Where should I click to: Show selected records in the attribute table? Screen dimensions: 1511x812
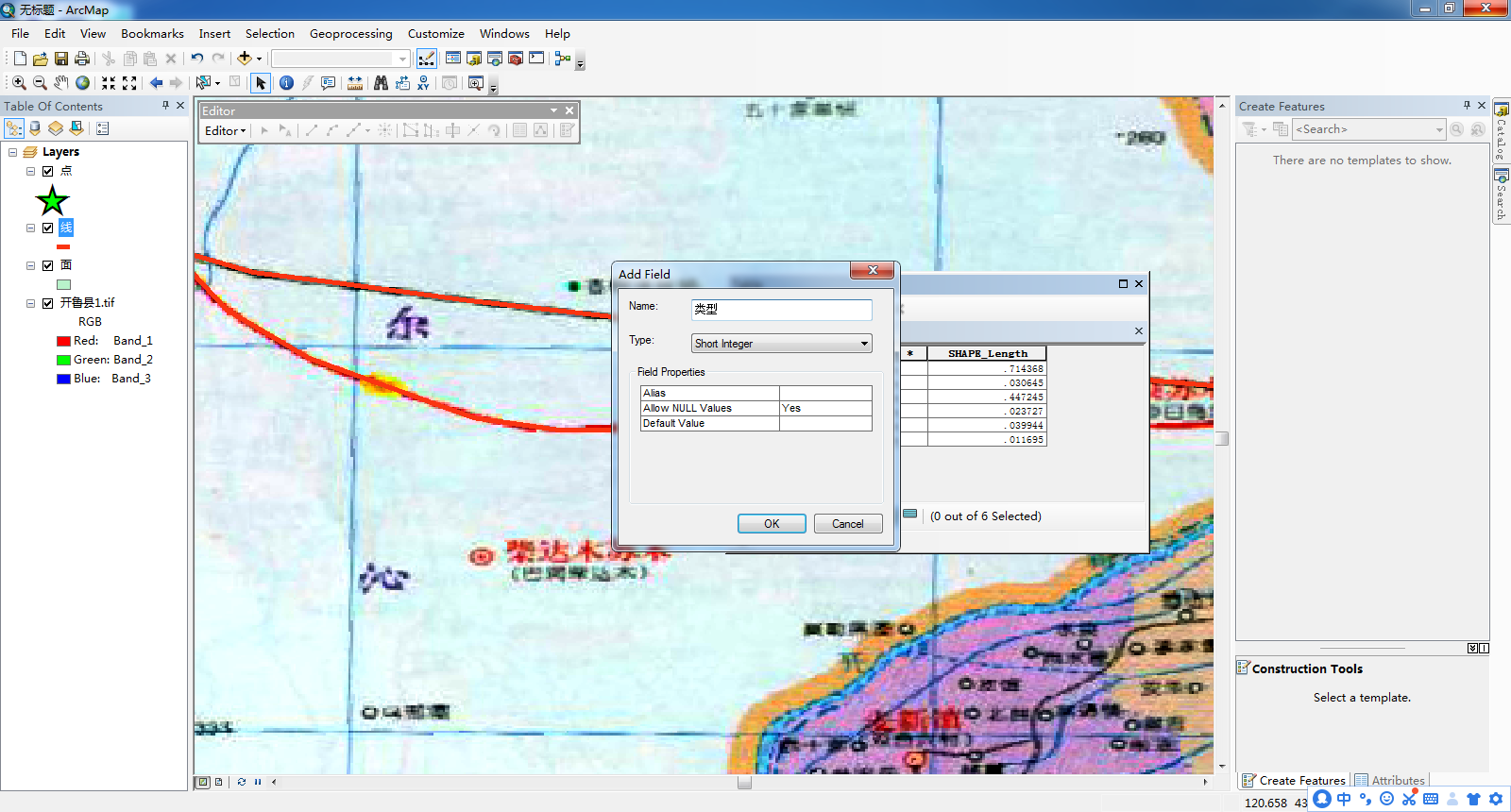coord(909,515)
